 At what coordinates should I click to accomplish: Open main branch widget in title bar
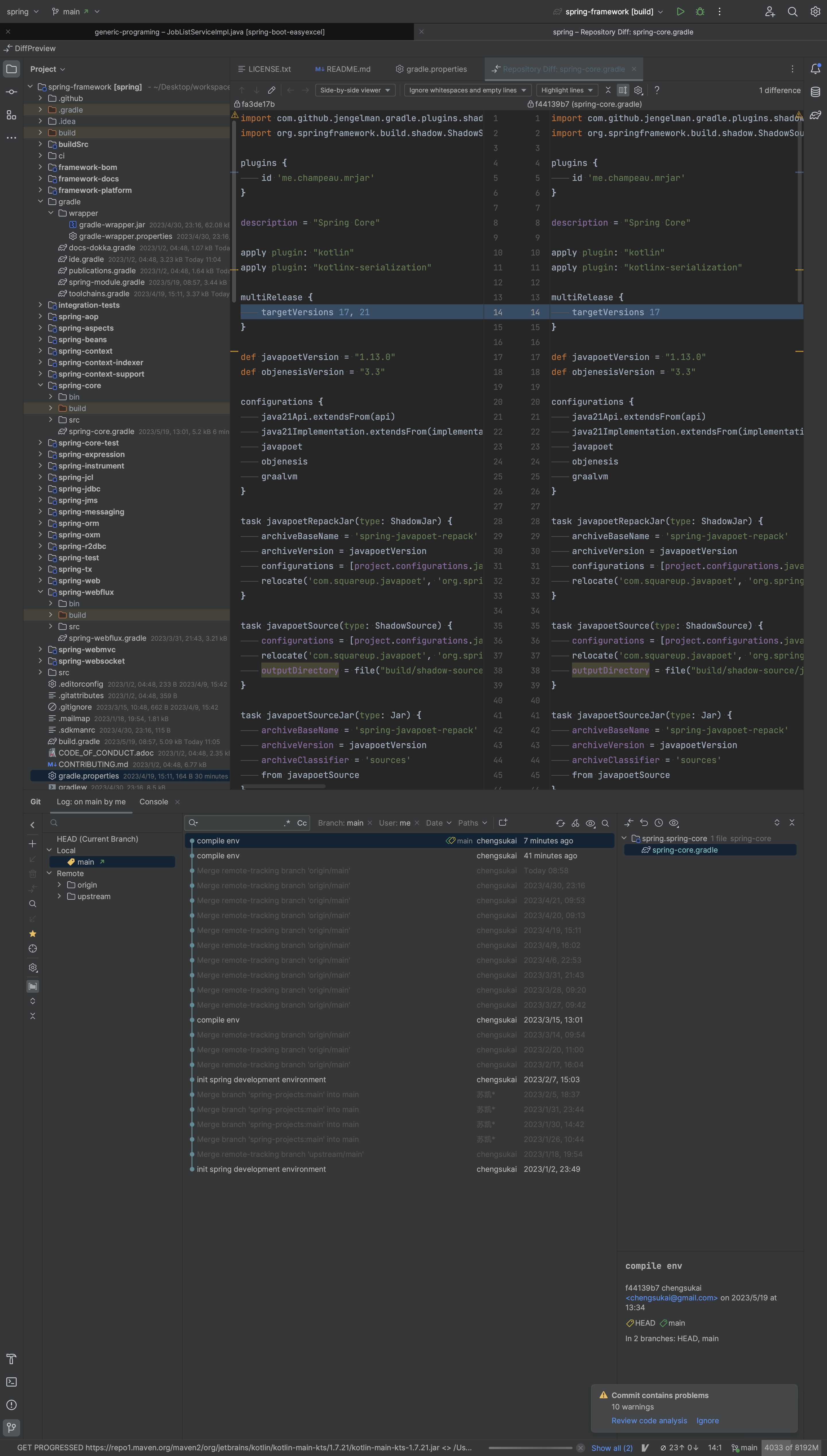coord(76,11)
